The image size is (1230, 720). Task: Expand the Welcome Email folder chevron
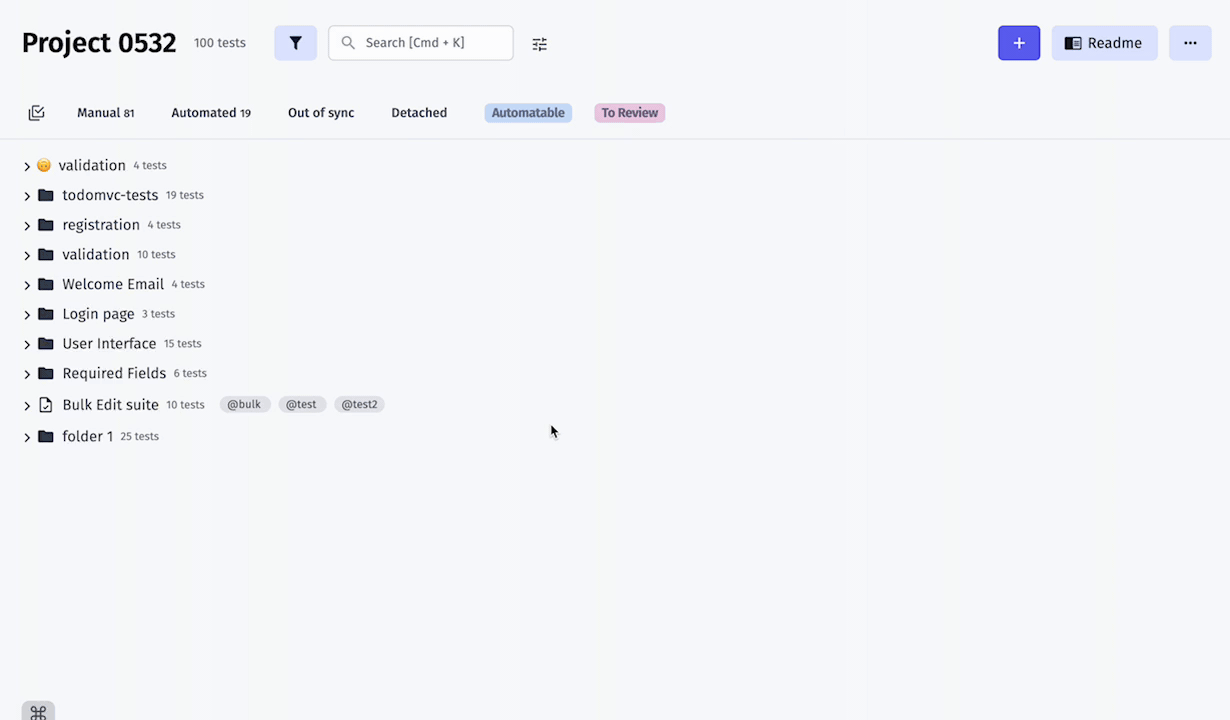(27, 285)
